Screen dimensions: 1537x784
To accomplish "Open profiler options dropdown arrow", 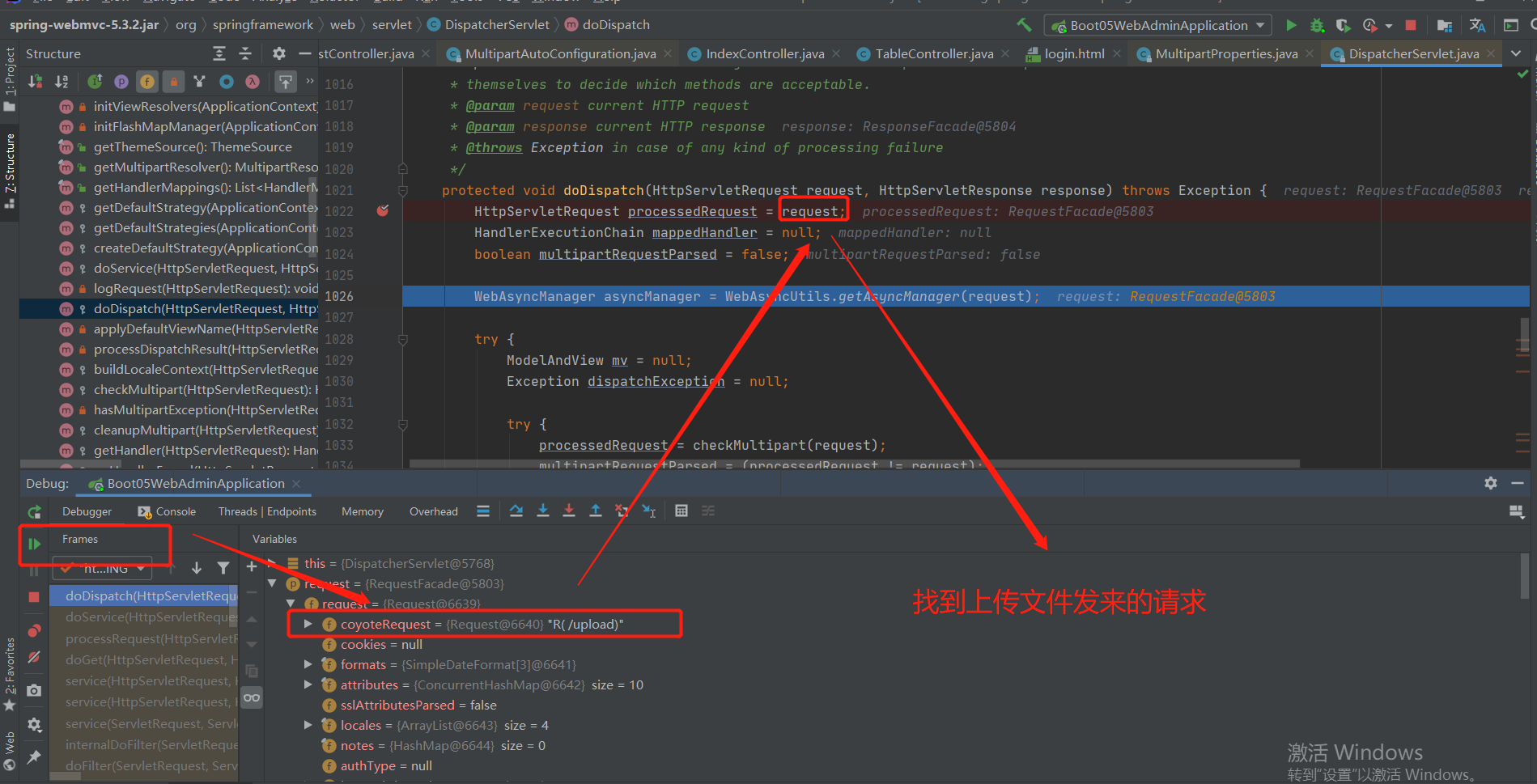I will tap(1389, 26).
